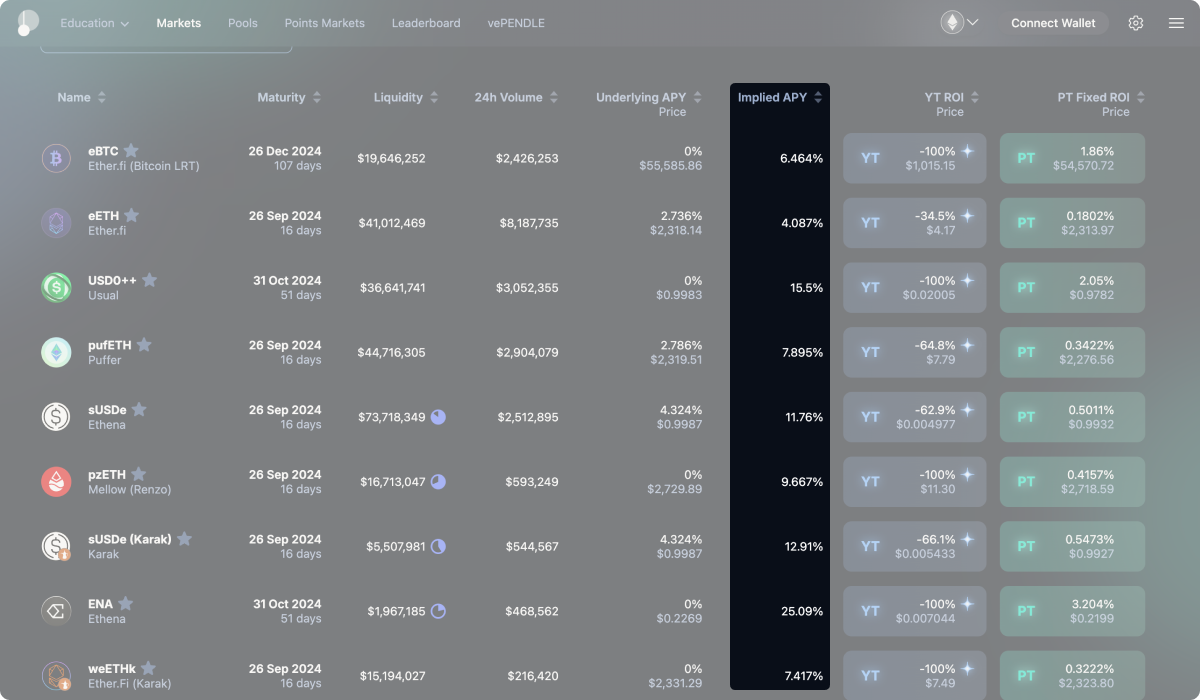Click the USD0++ token icon

56,288
